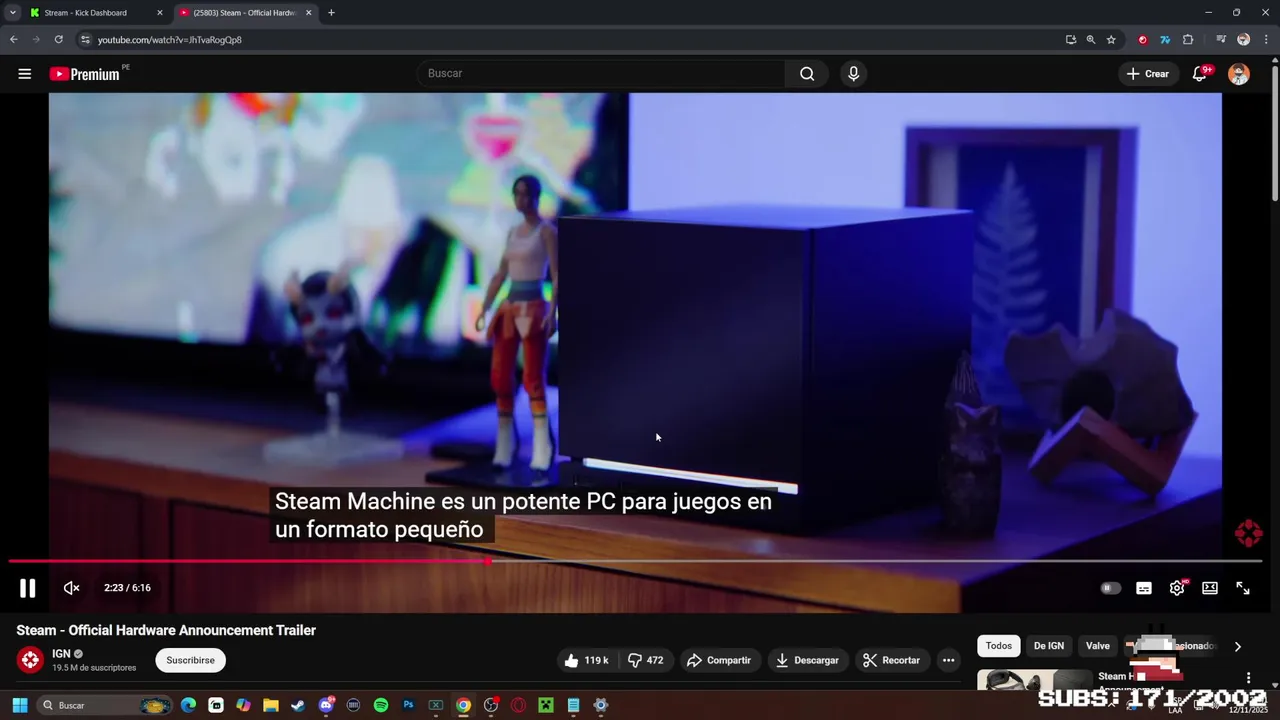
Task: Start voice search with microphone
Action: click(x=853, y=74)
